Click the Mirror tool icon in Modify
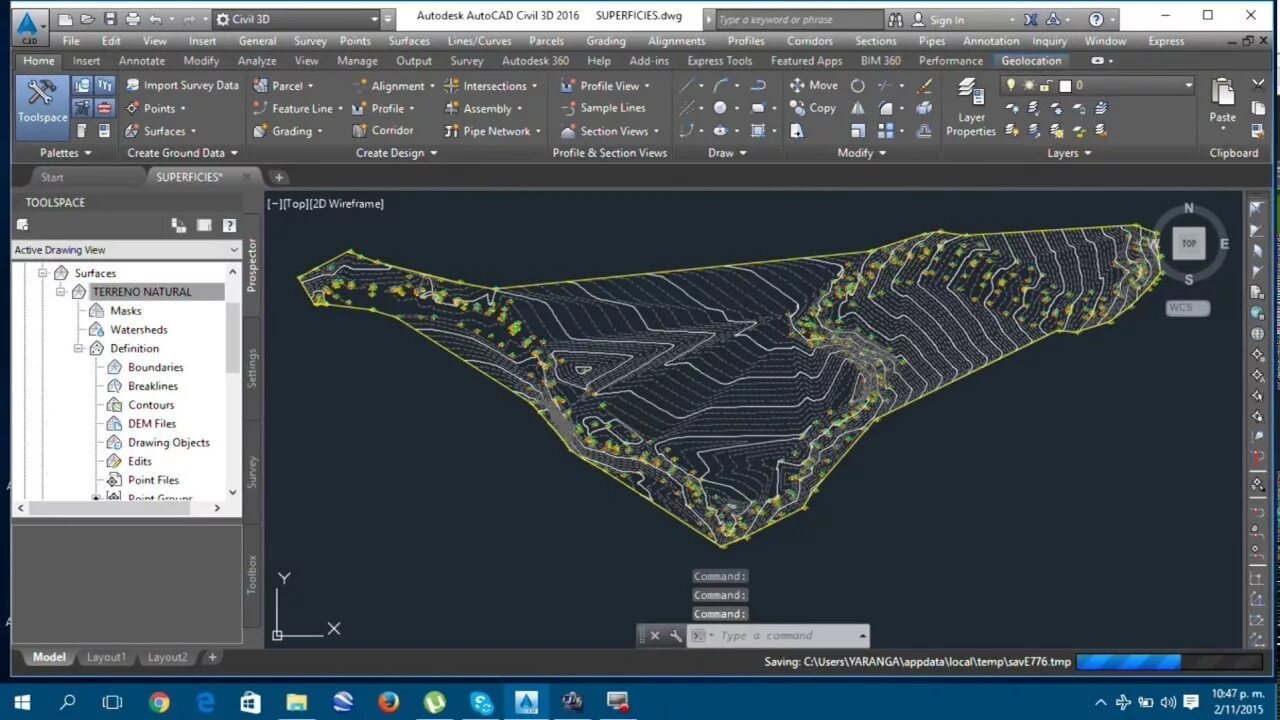The image size is (1280, 720). tap(858, 108)
